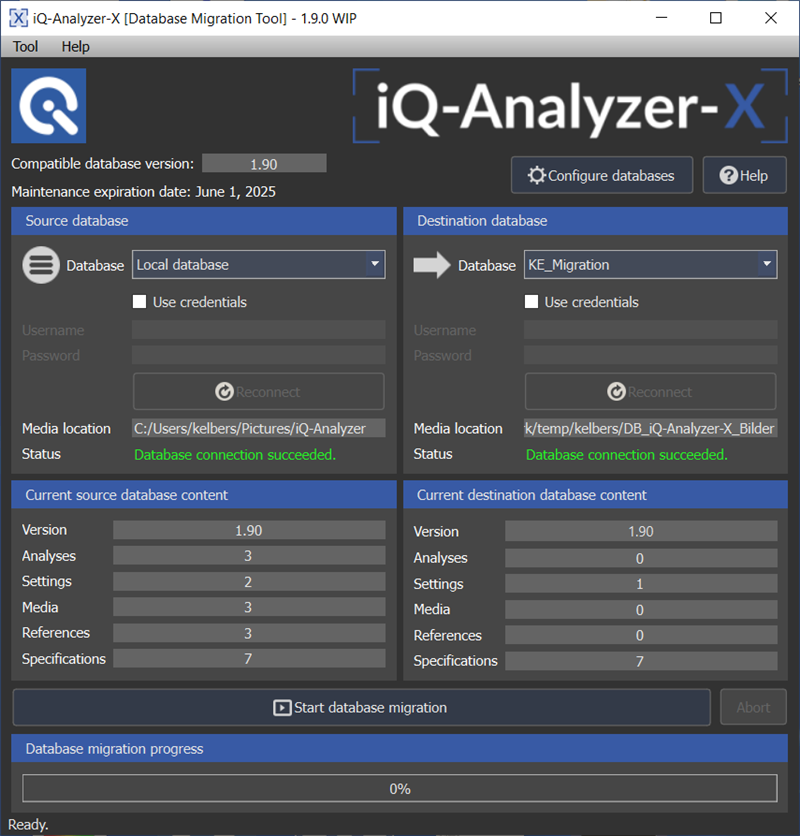
Task: Click Database migration progress header
Action: [x=399, y=749]
